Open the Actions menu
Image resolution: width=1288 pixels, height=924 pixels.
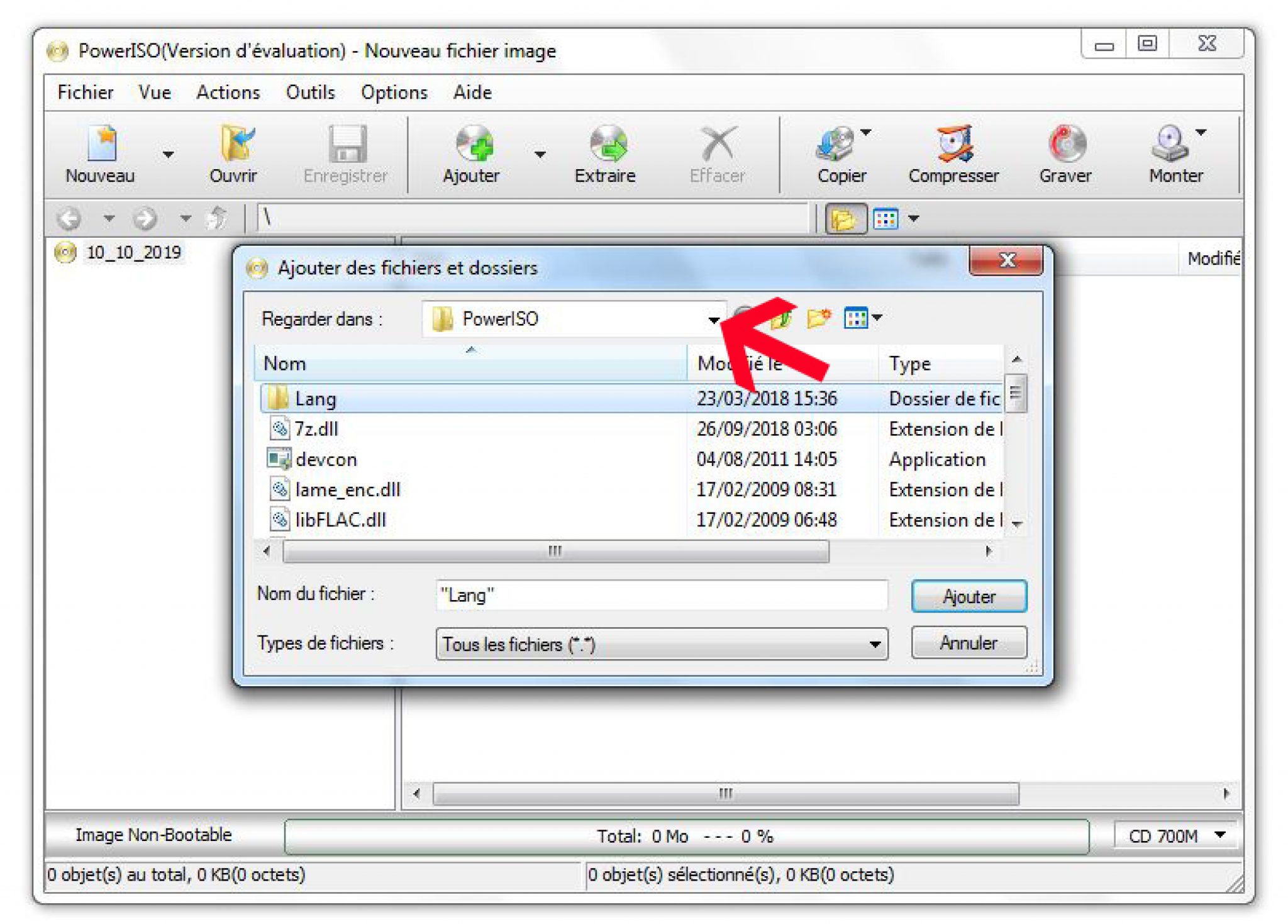click(x=228, y=92)
